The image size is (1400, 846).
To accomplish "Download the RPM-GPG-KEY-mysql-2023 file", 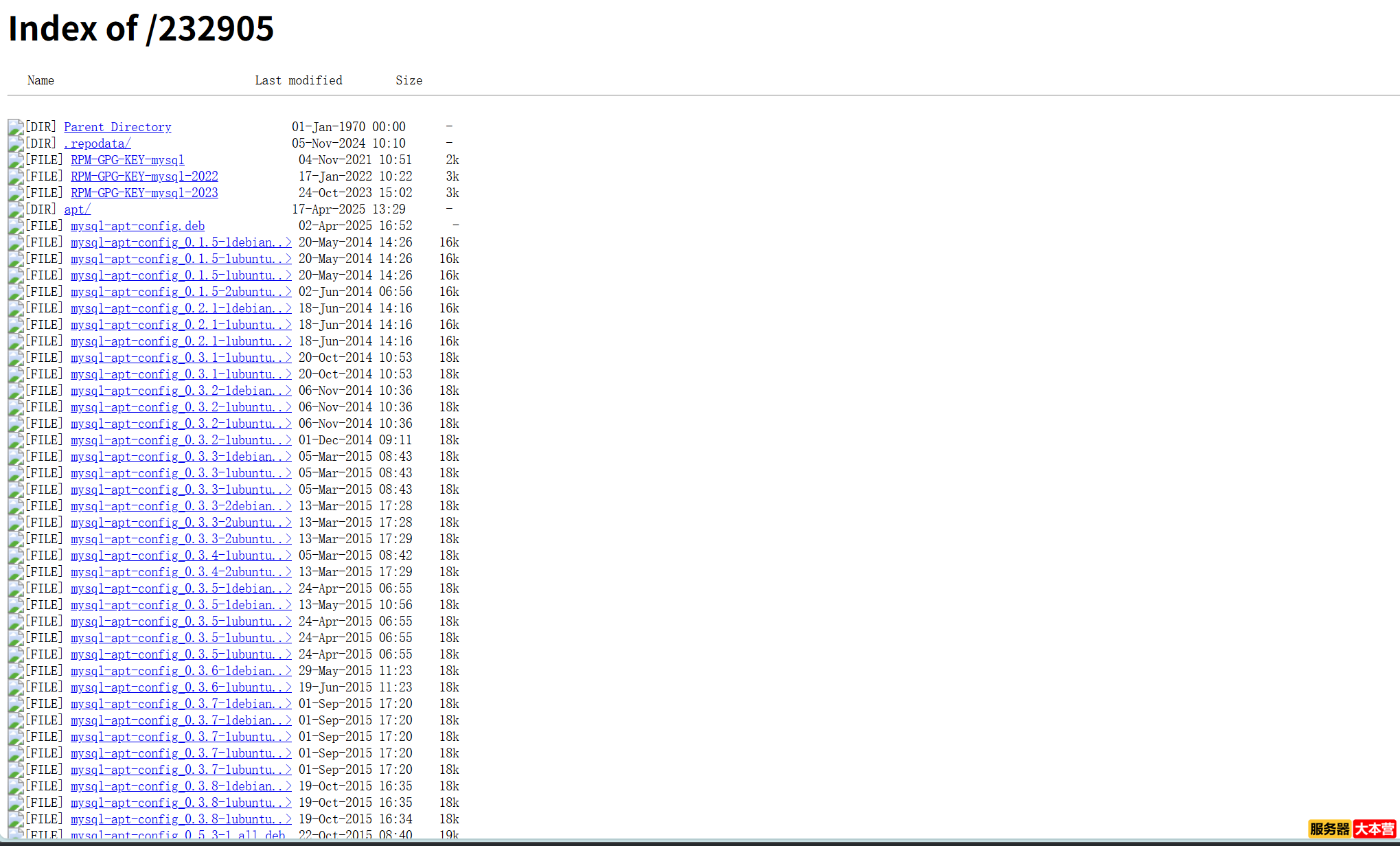I will click(x=144, y=193).
